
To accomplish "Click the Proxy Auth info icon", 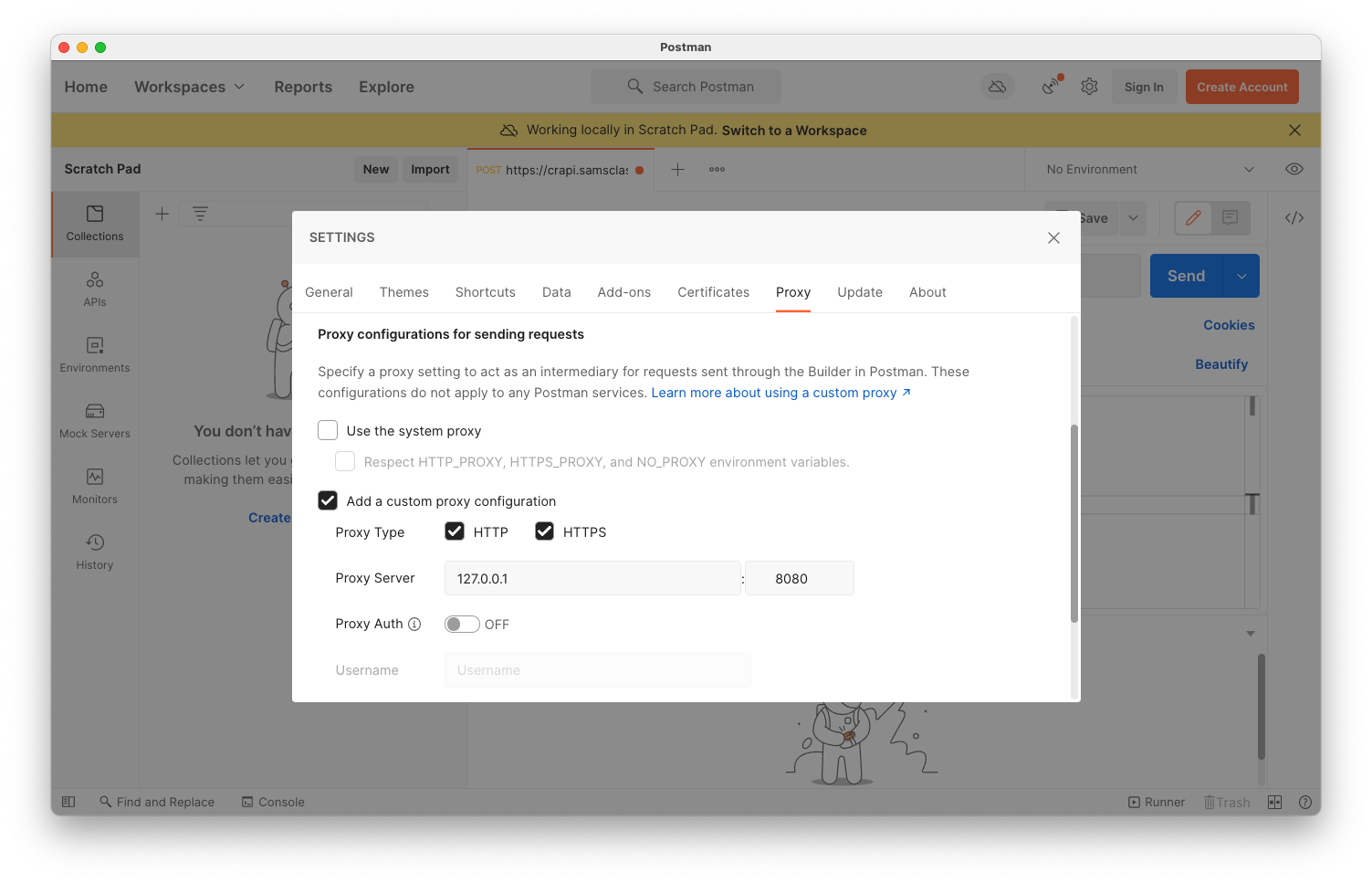I will (x=414, y=624).
